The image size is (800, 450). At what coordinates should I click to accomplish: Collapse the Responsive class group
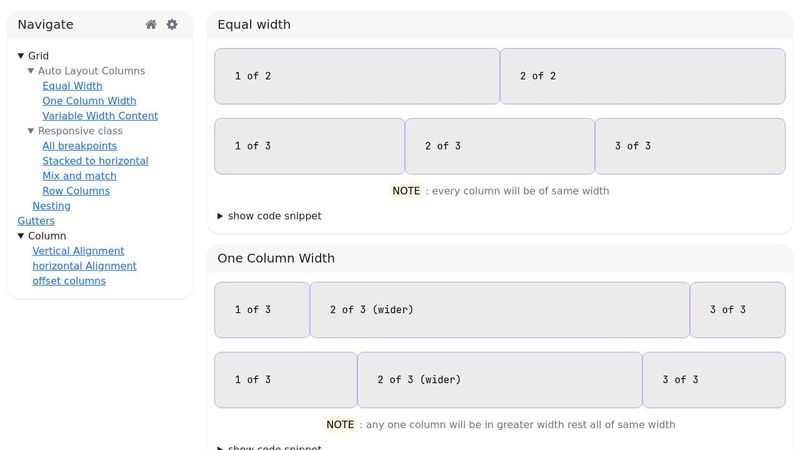click(x=32, y=131)
